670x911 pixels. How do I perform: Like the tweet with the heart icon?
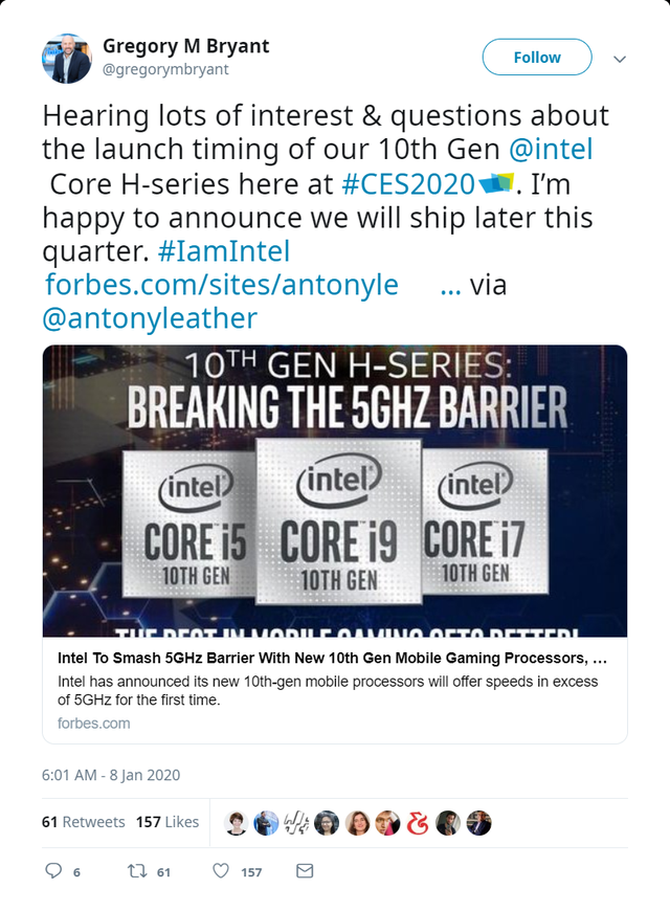[221, 871]
